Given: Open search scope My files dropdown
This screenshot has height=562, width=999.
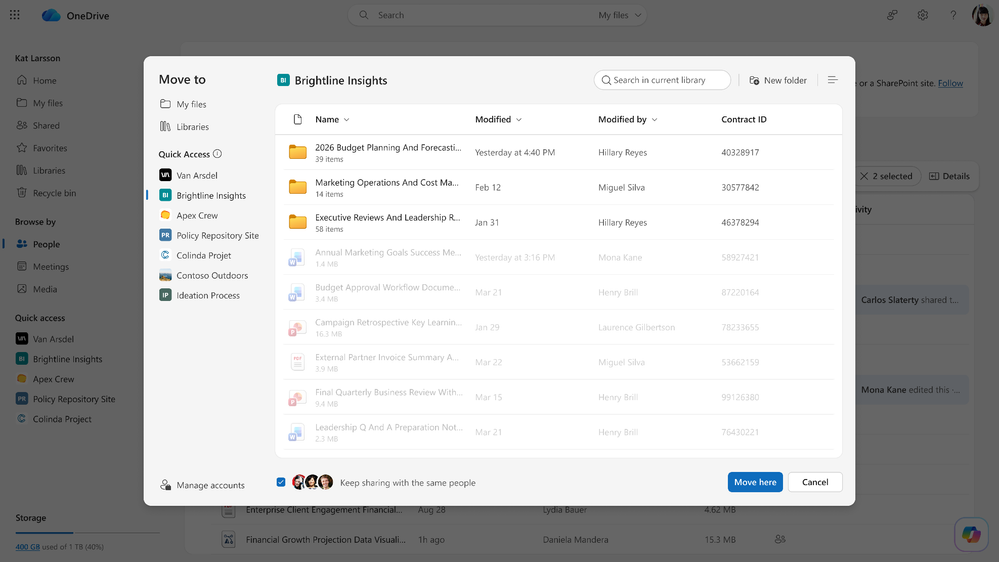Looking at the screenshot, I should click(619, 15).
